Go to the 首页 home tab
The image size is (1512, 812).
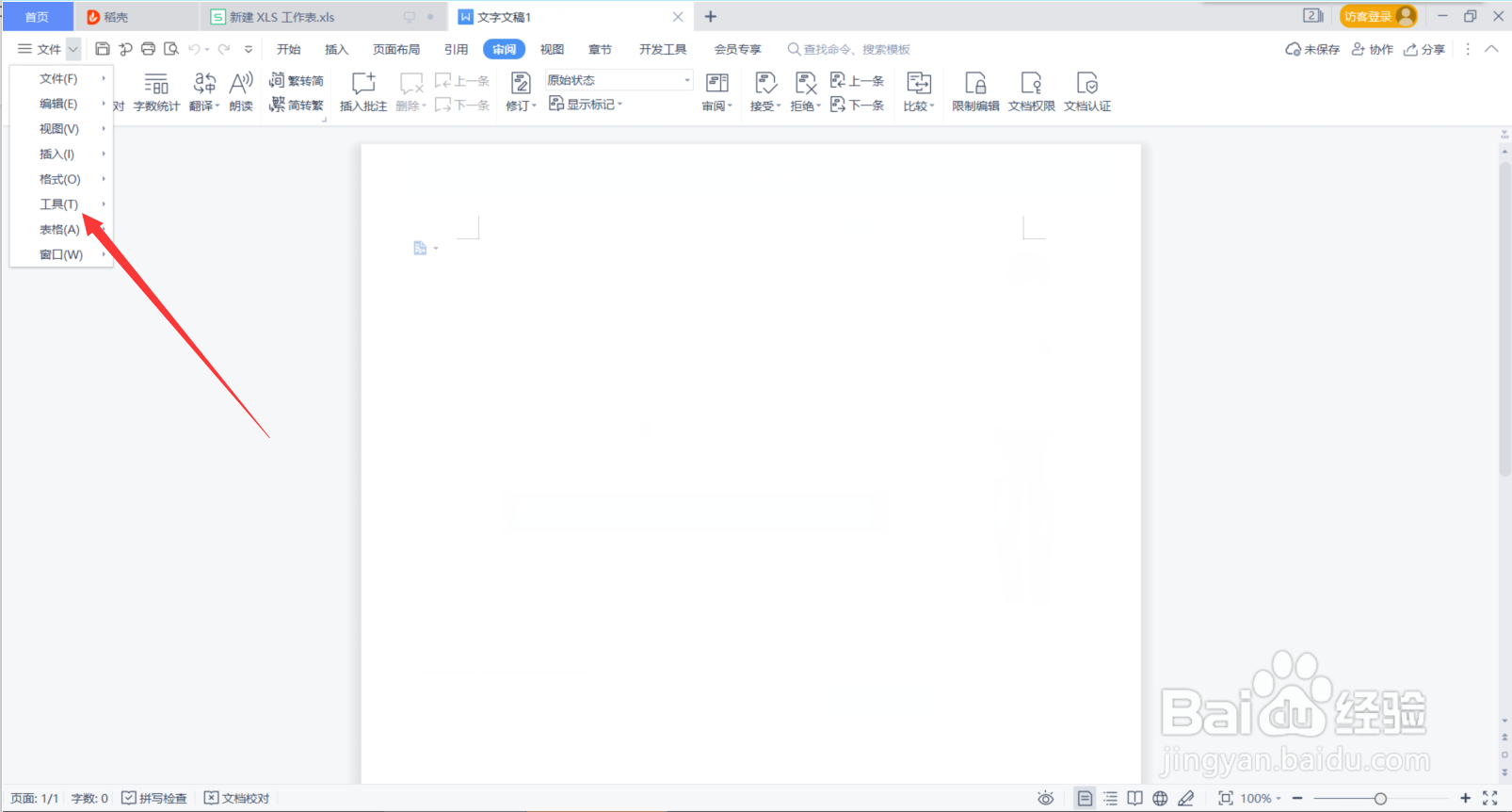click(x=37, y=17)
